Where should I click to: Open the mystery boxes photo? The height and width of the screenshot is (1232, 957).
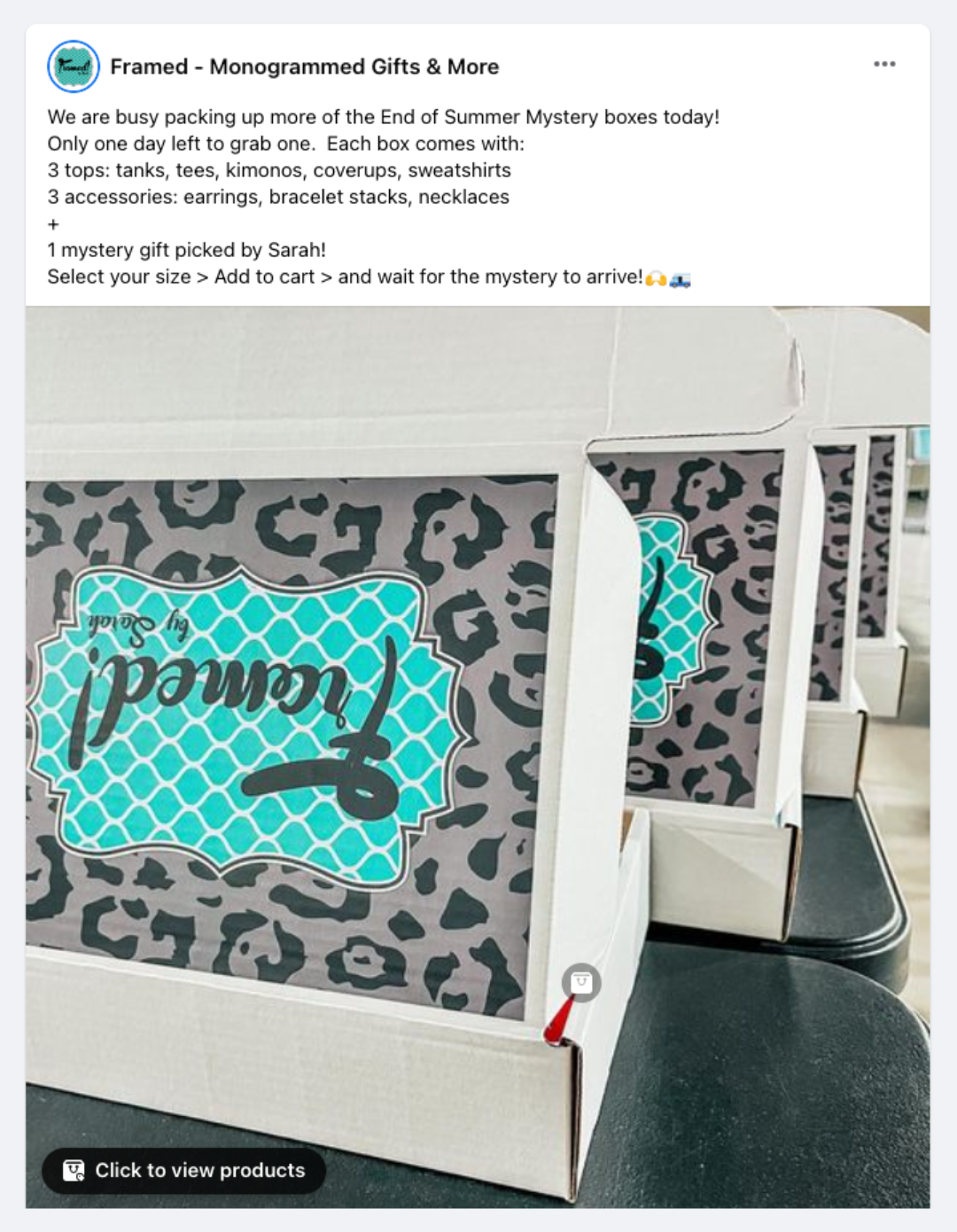478,757
